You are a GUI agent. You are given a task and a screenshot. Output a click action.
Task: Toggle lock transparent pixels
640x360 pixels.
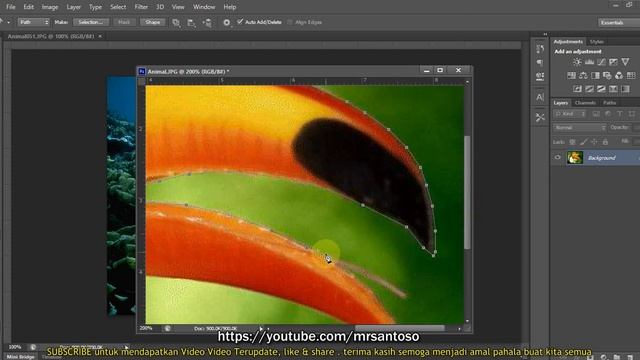(x=572, y=142)
